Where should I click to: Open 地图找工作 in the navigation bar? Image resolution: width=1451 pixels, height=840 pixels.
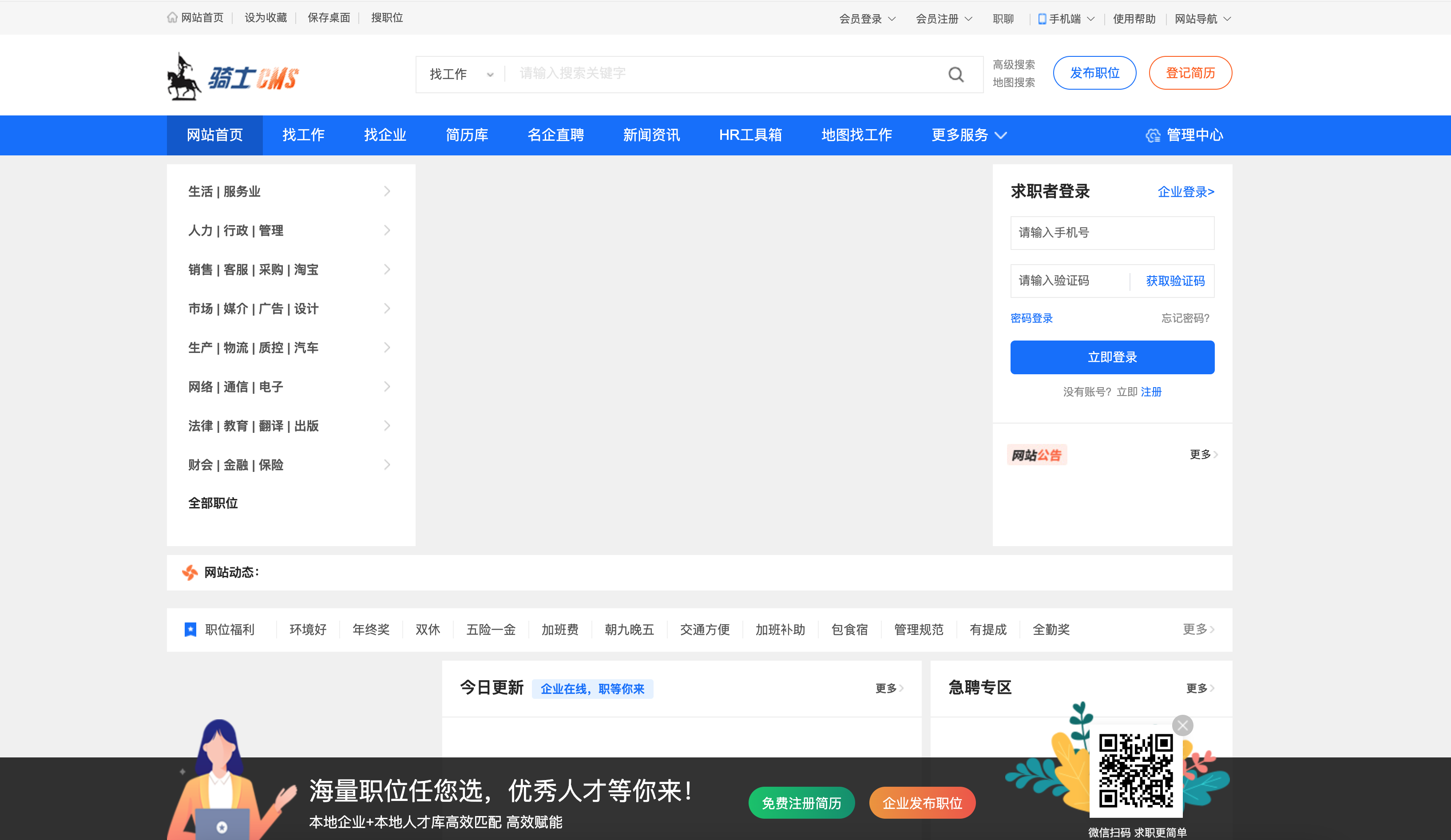[857, 135]
